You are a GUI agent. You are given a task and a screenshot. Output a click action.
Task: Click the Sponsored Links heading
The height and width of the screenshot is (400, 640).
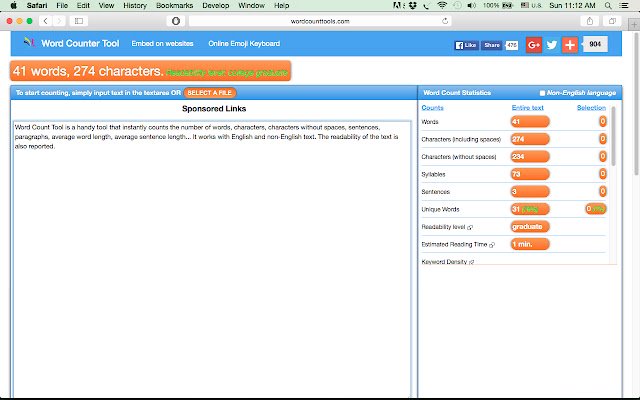(214, 109)
